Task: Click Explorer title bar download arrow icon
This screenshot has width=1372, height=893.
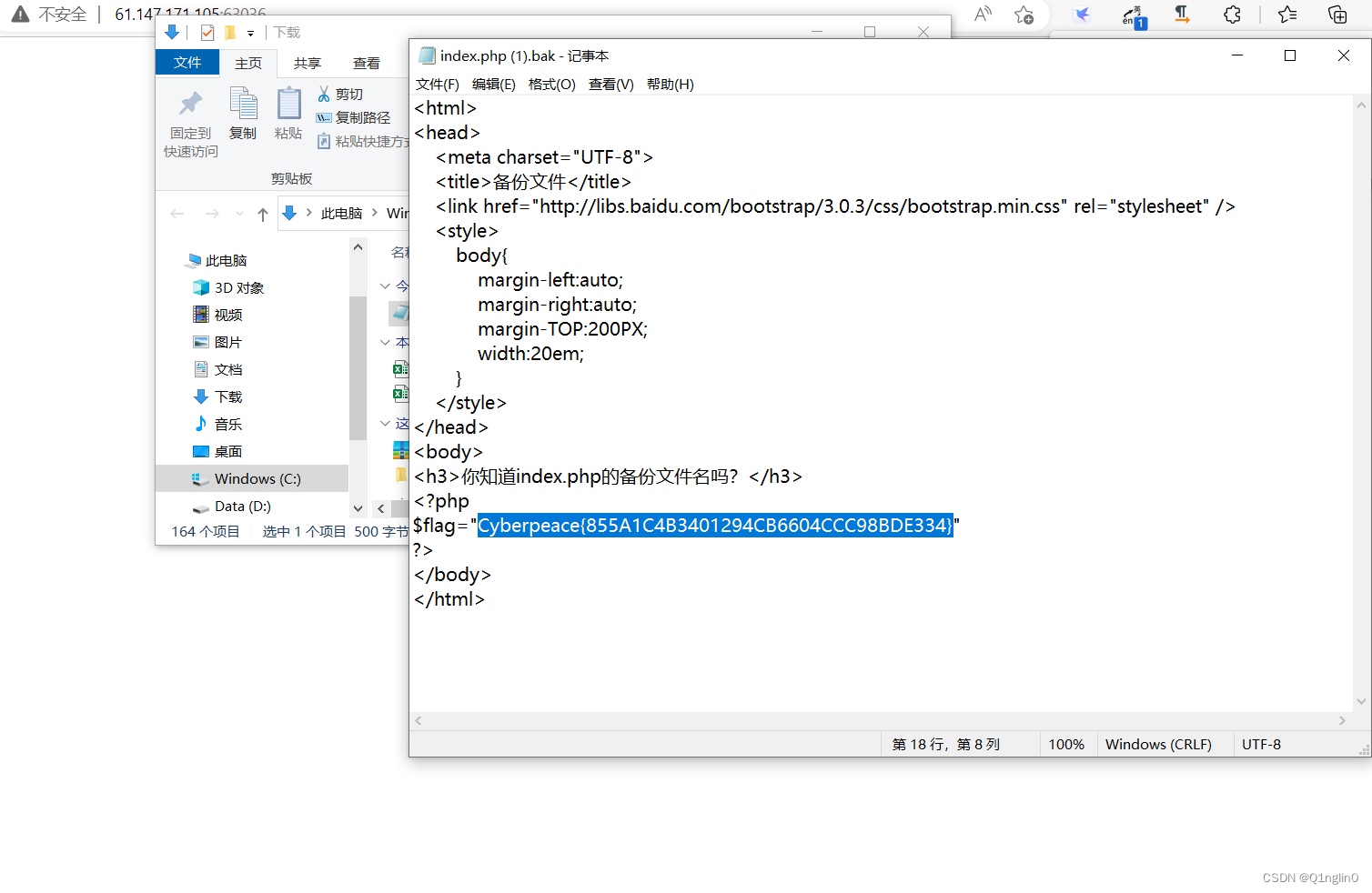Action: (172, 32)
